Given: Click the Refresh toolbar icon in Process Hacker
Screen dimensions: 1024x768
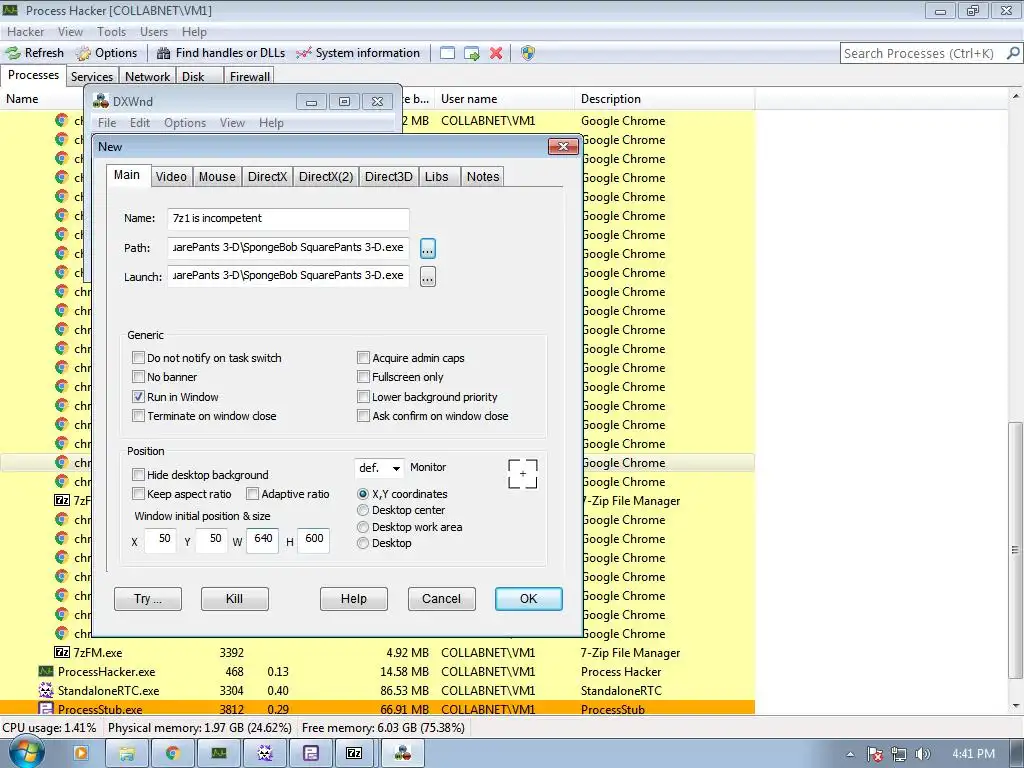Looking at the screenshot, I should click(13, 53).
